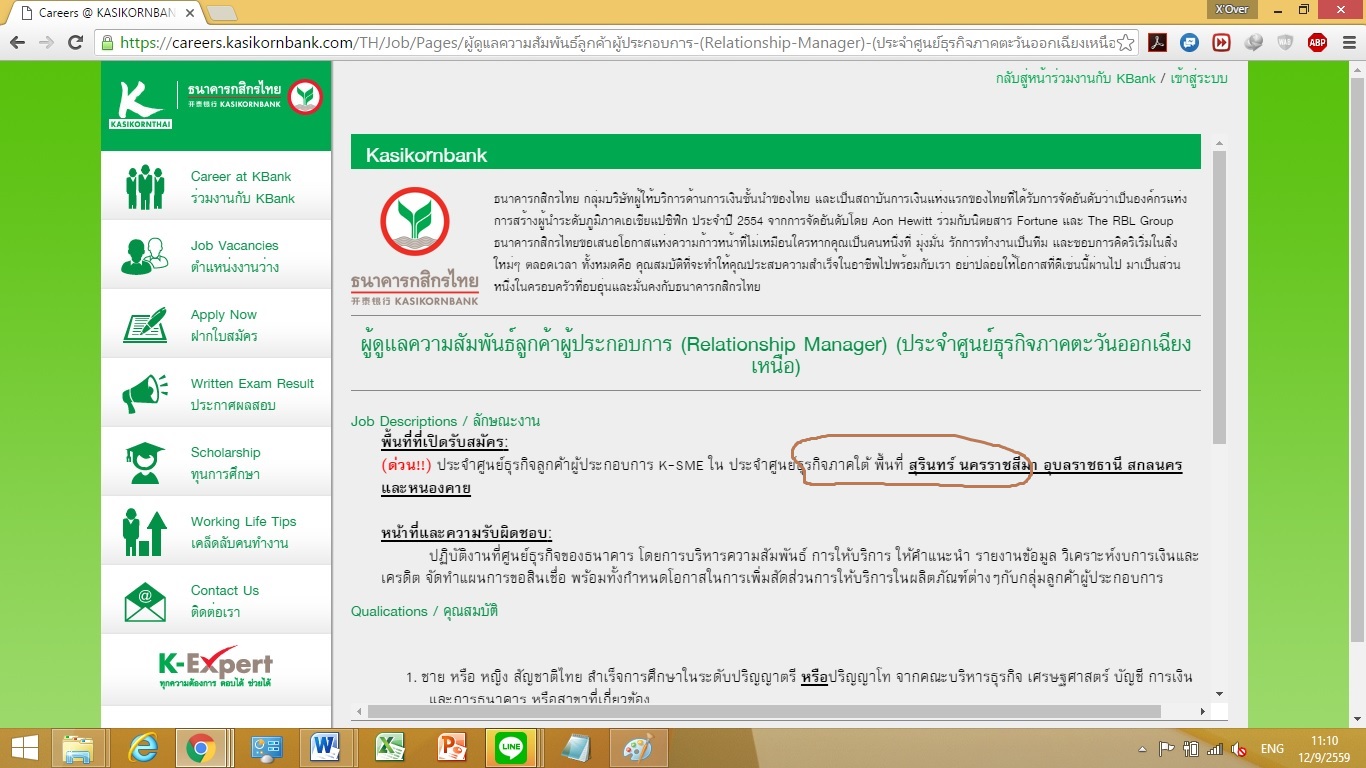
Task: Click the Working Life Tips icon
Action: (145, 531)
